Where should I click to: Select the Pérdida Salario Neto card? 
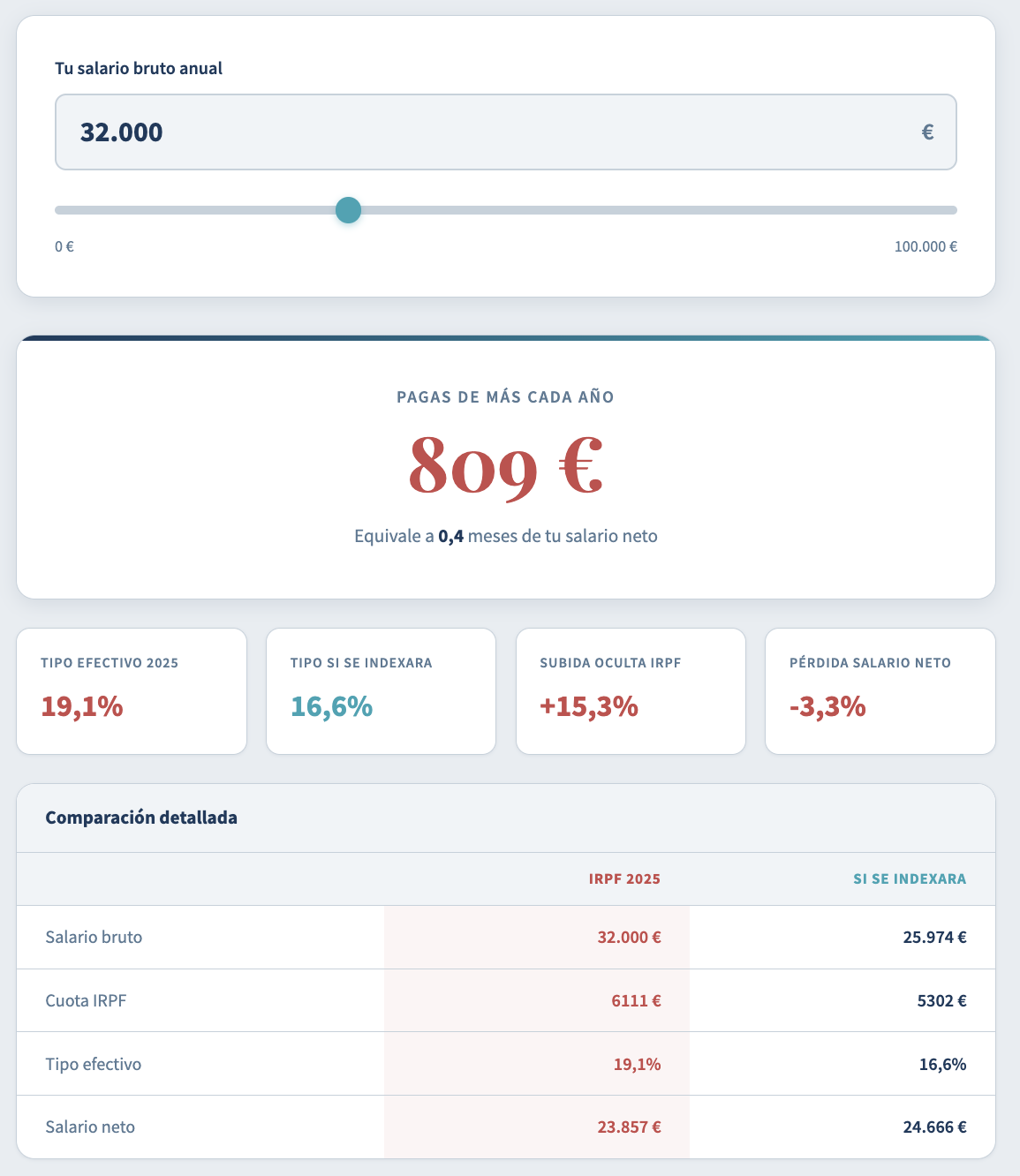pyautogui.click(x=880, y=691)
